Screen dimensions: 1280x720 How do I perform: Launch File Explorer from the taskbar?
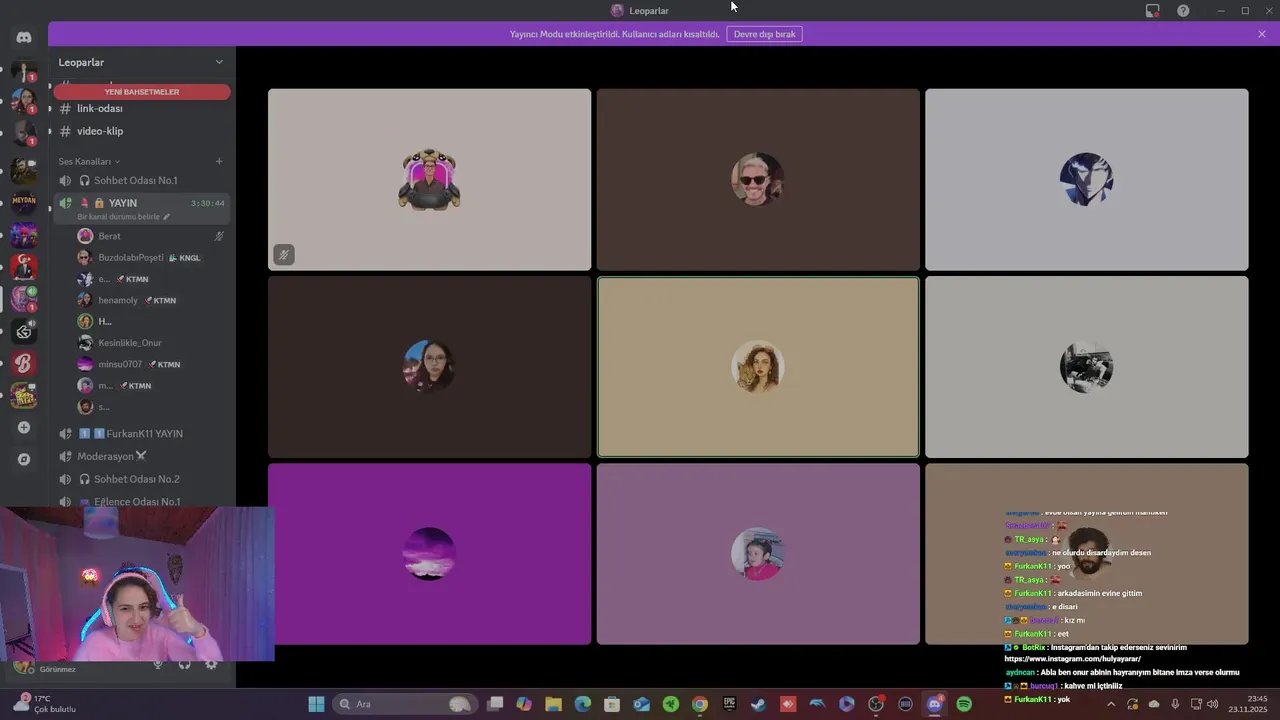click(x=553, y=704)
